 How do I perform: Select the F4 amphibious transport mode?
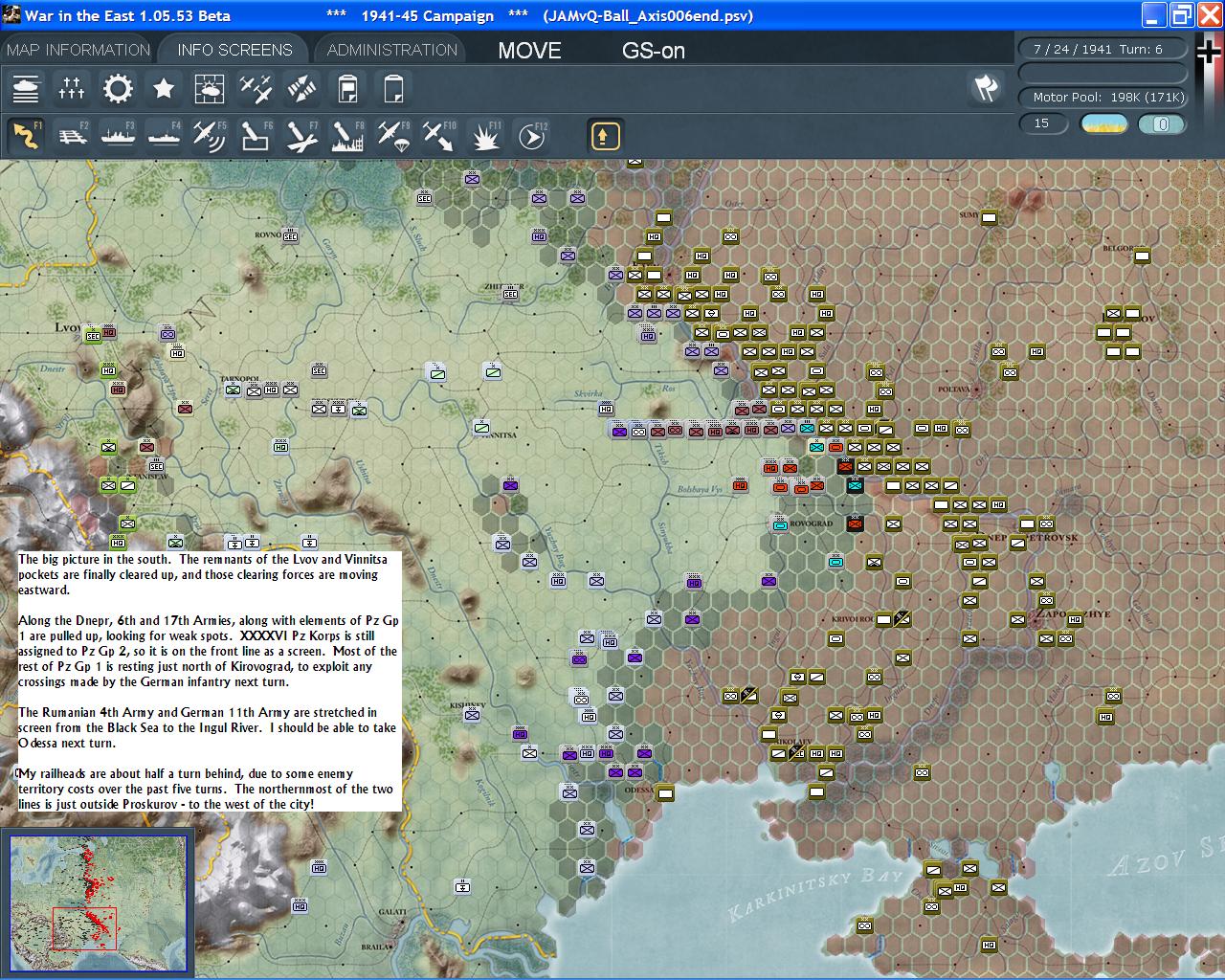[164, 136]
